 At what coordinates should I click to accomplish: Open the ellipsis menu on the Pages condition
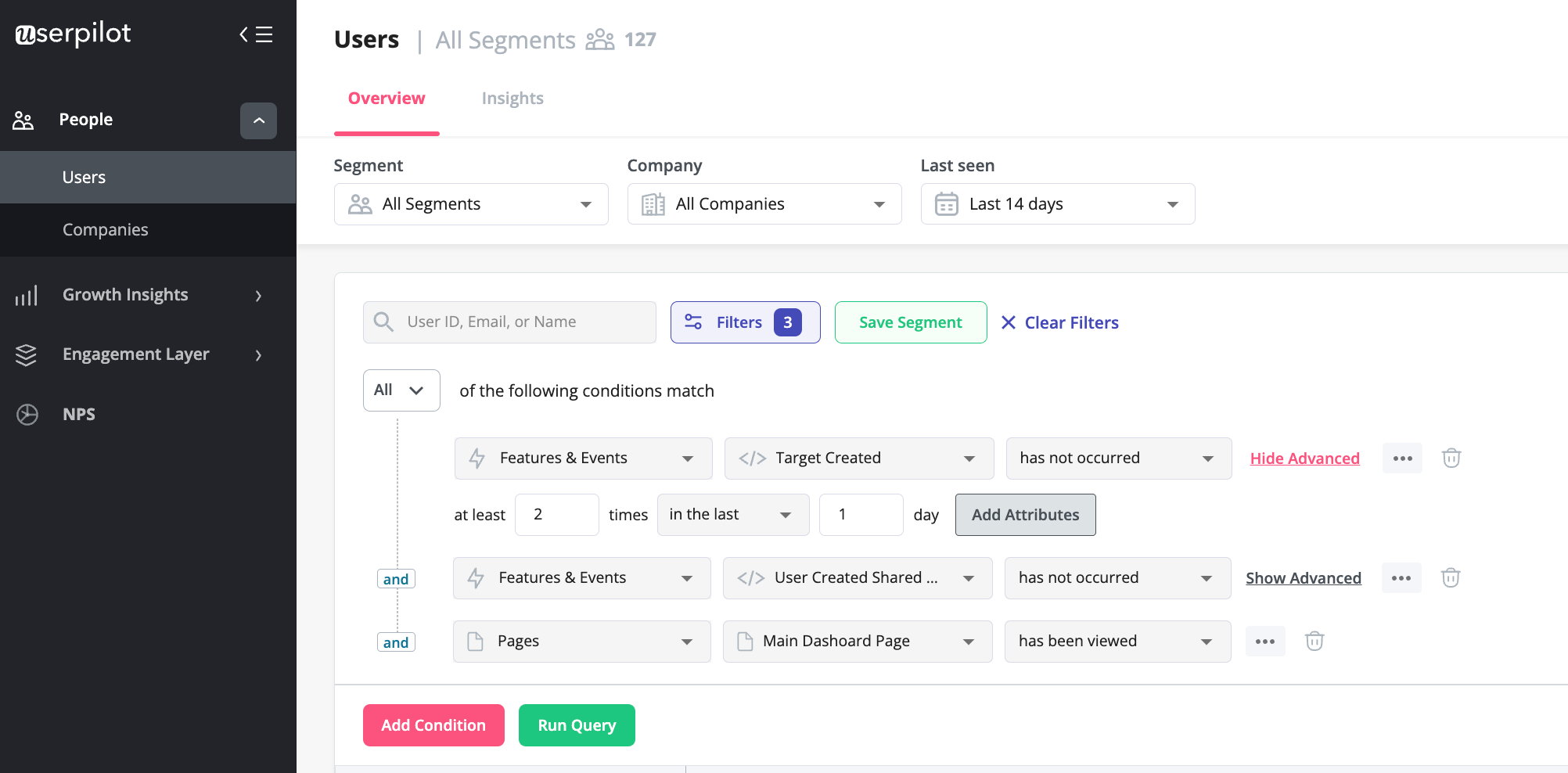[x=1265, y=641]
